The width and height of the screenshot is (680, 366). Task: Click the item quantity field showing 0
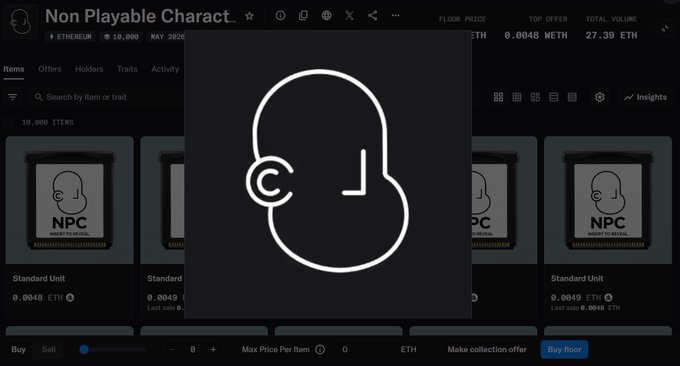tap(193, 350)
